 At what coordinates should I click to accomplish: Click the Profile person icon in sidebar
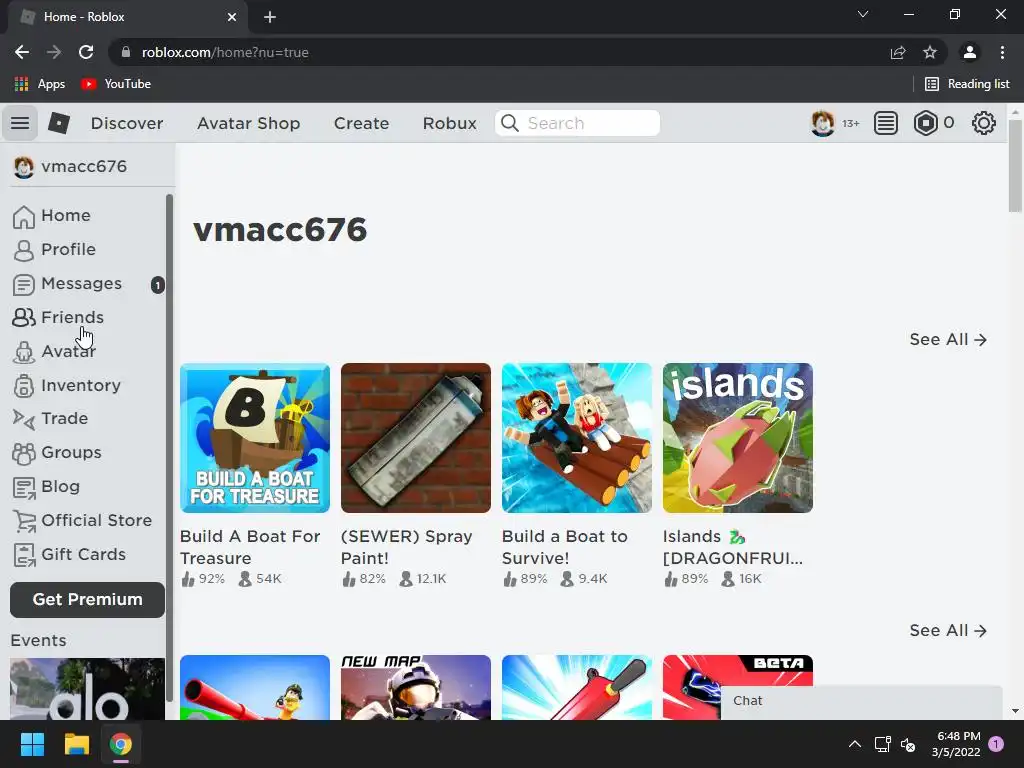(x=24, y=250)
